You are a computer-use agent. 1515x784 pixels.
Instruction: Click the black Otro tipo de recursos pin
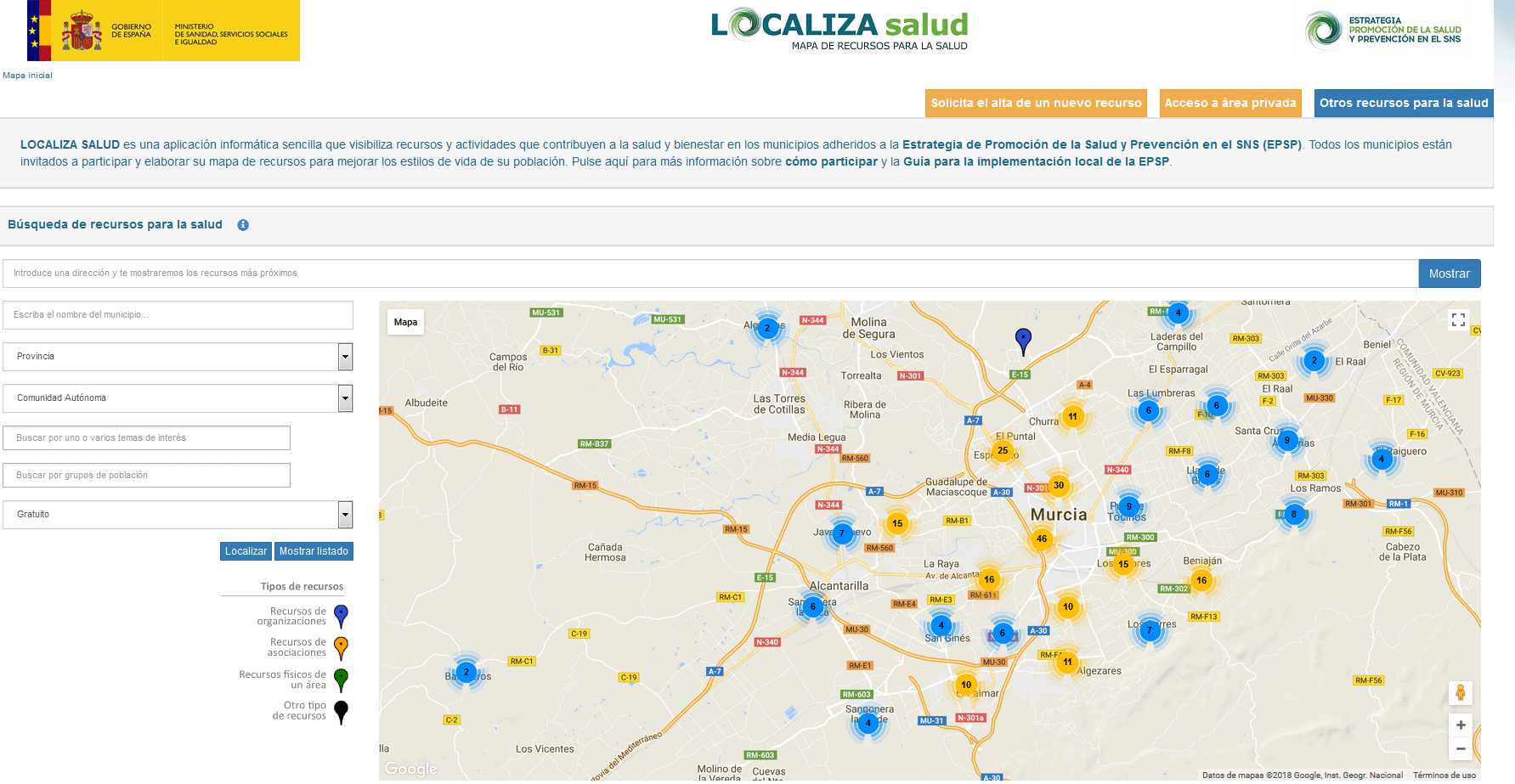pyautogui.click(x=341, y=712)
